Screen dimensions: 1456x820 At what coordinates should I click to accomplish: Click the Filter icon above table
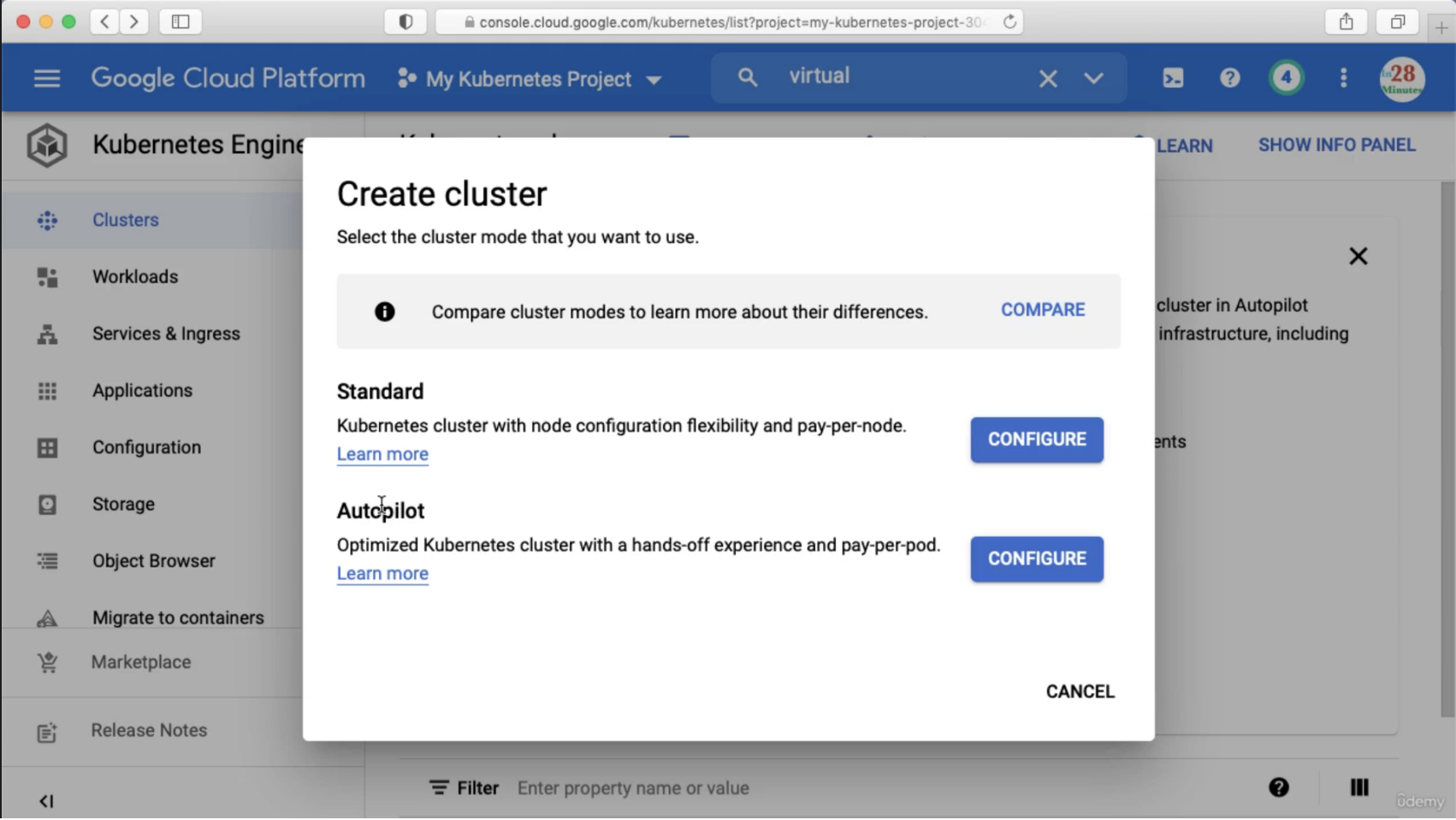[x=439, y=787]
